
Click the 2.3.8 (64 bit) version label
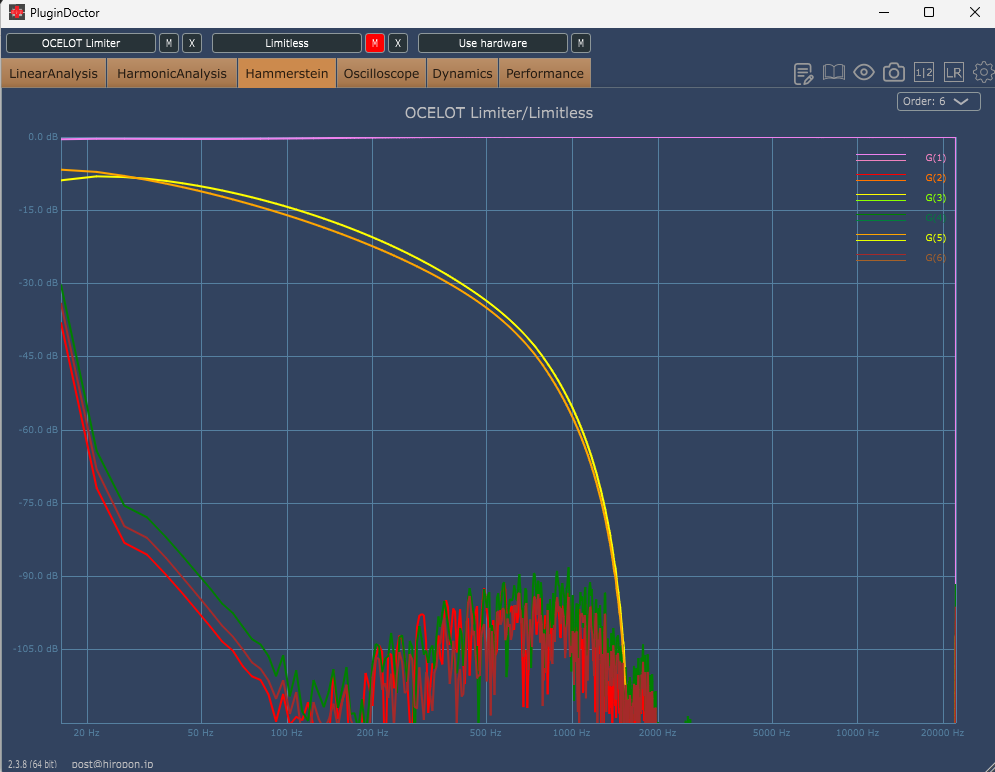[32, 764]
